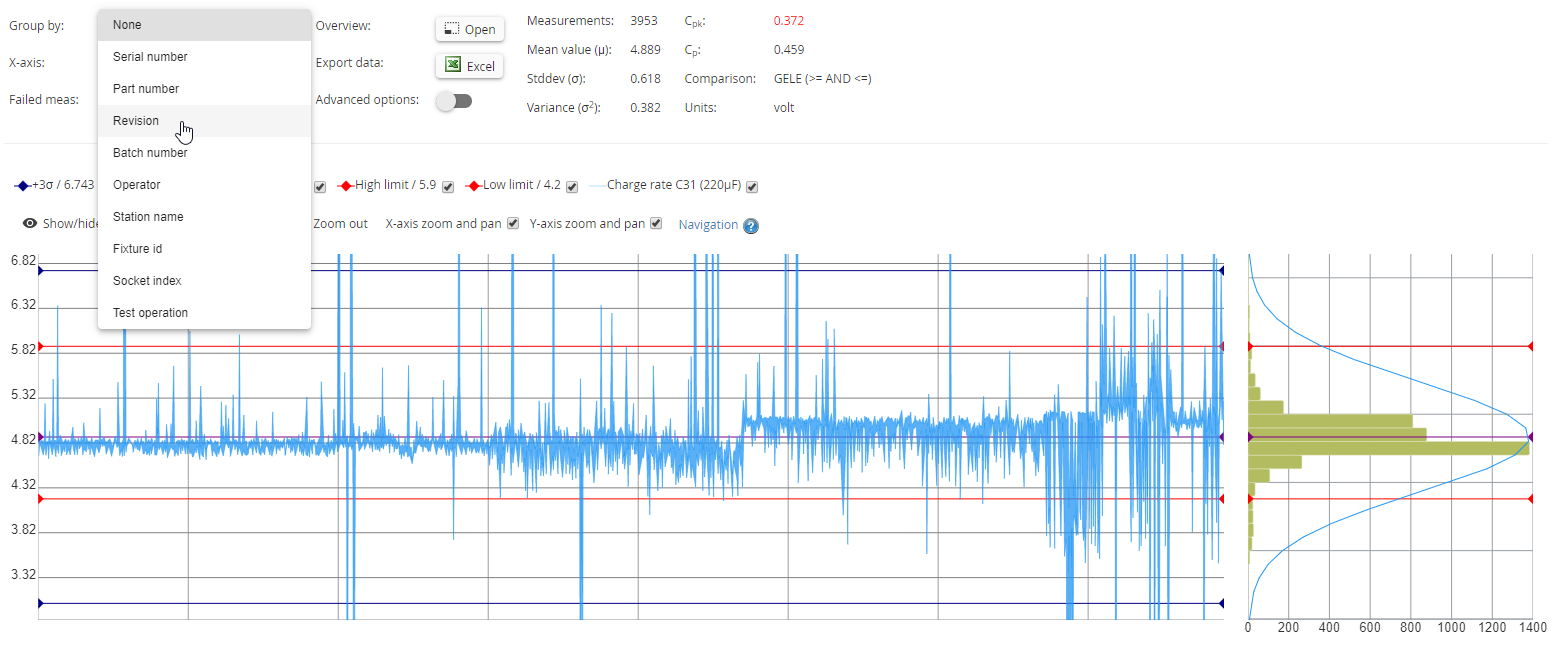Click the eye icon beside Show/hide
1556x651 pixels.
click(30, 224)
